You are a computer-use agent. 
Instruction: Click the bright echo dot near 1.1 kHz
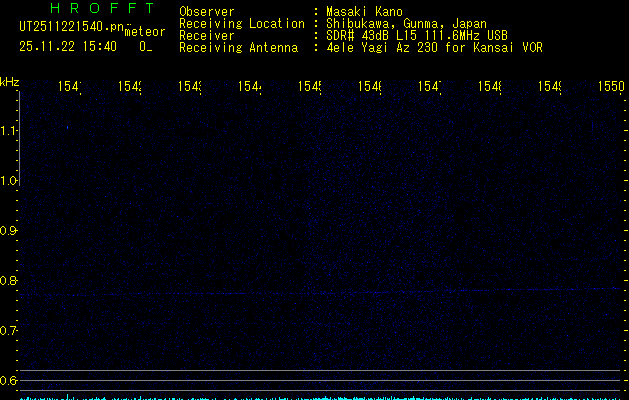point(67,128)
